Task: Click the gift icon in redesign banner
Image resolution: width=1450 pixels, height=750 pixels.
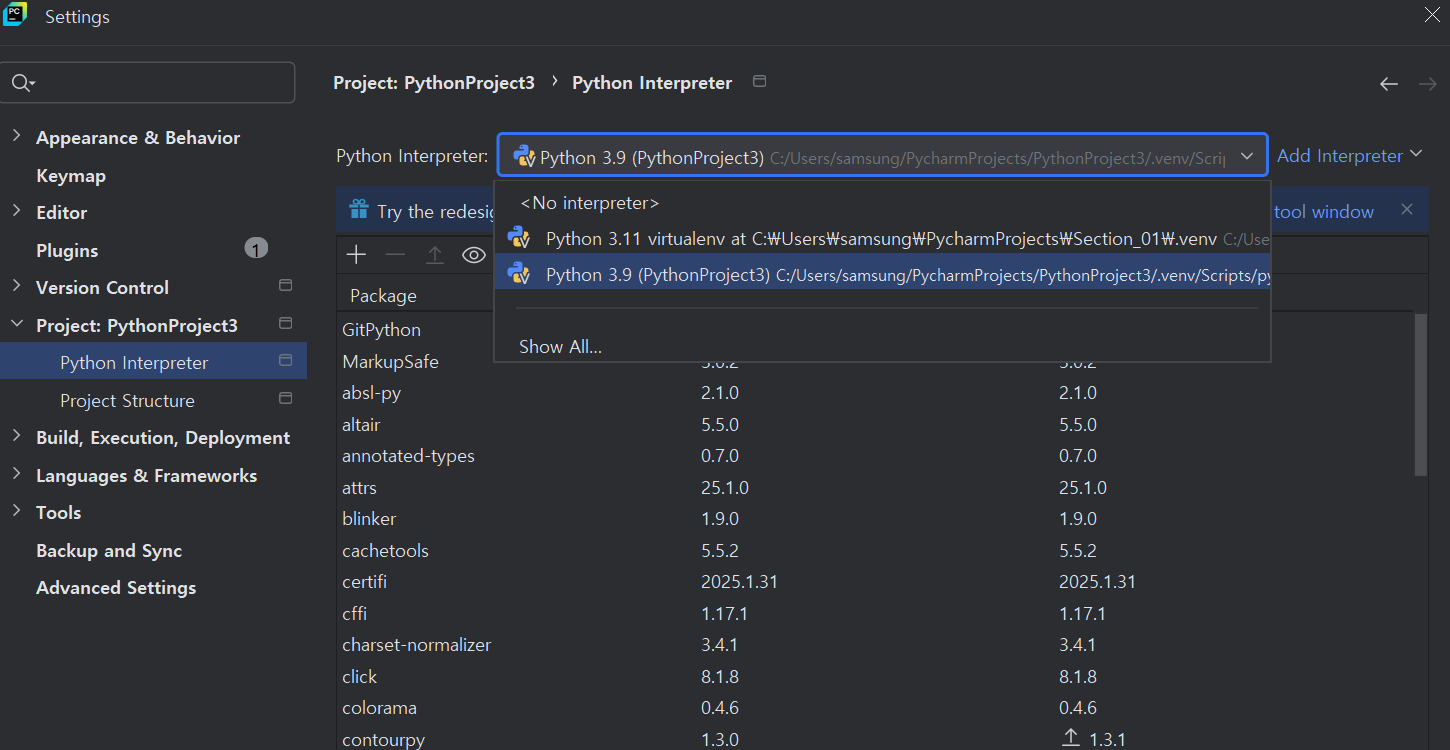Action: [358, 210]
